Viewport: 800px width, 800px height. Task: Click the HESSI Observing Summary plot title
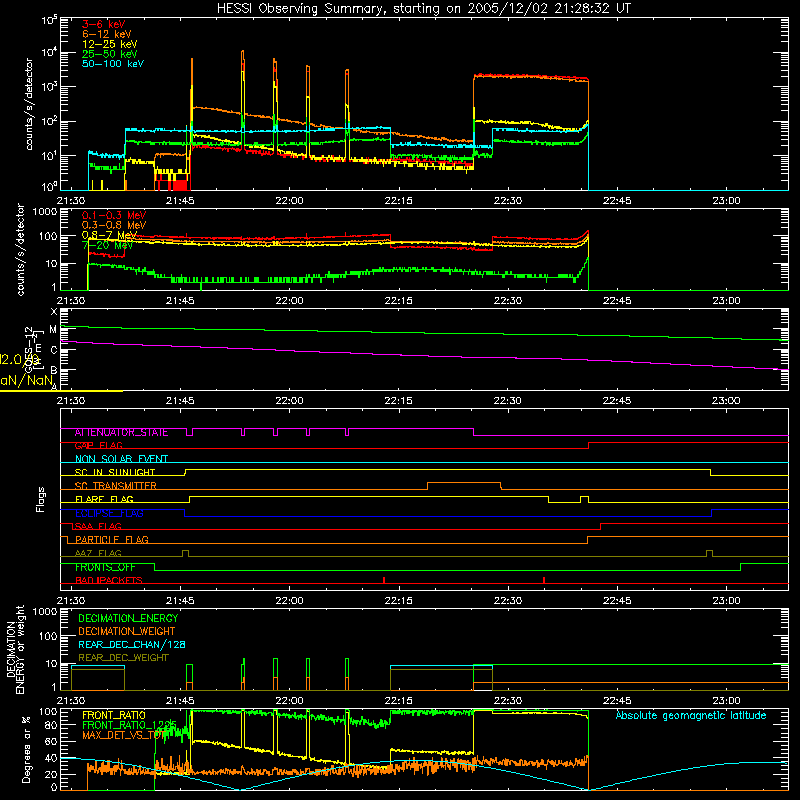point(423,9)
